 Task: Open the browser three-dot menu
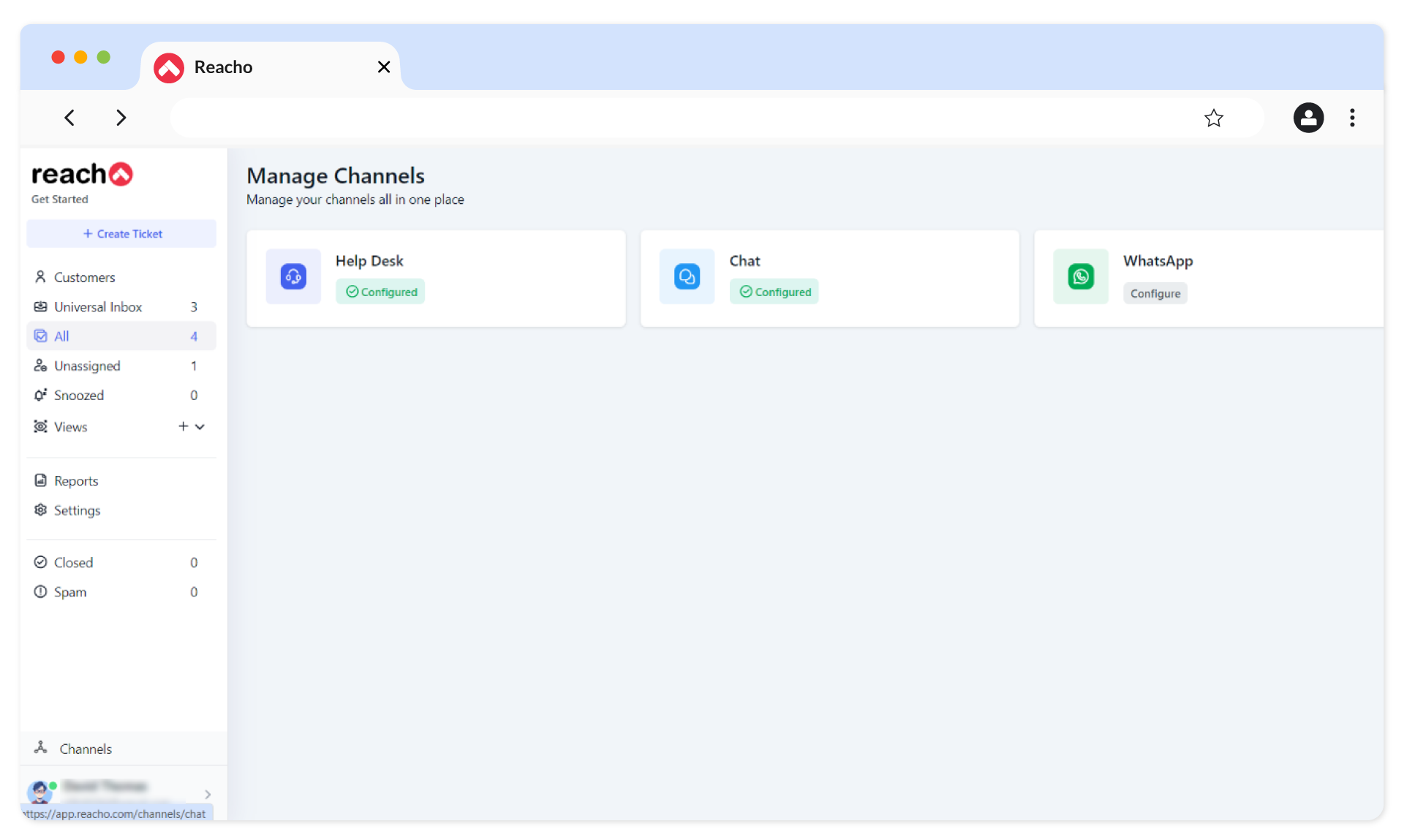1352,118
